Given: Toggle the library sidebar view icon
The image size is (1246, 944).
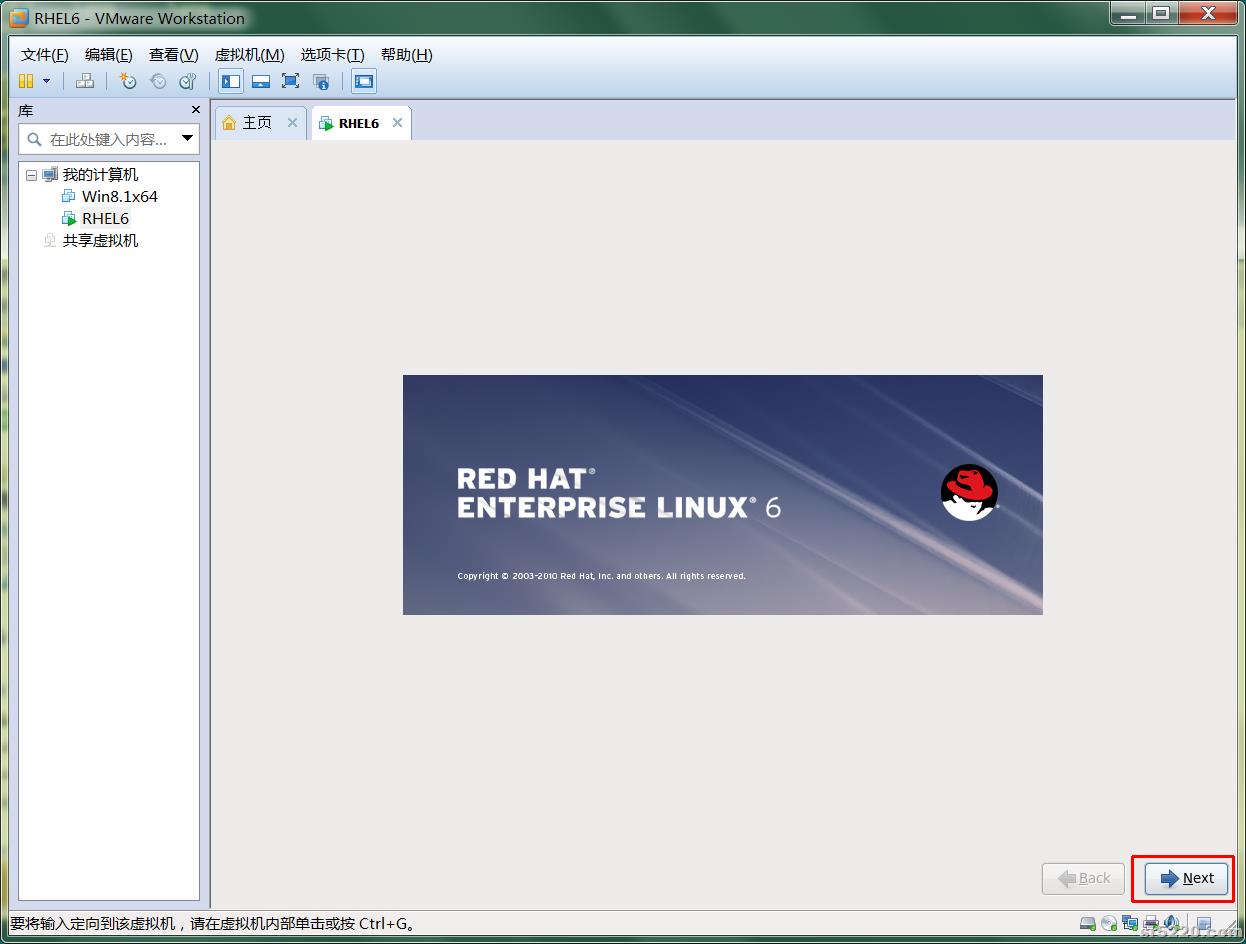Looking at the screenshot, I should (231, 81).
